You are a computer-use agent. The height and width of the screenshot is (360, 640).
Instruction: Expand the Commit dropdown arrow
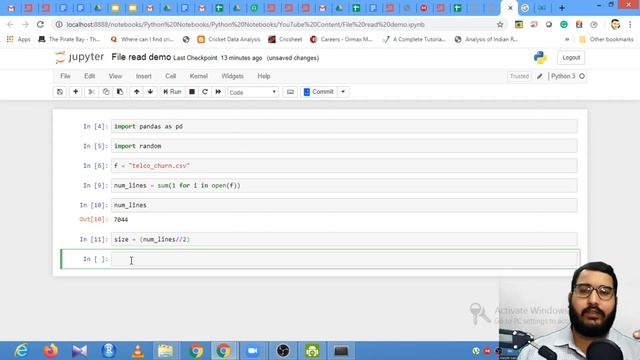tap(343, 92)
